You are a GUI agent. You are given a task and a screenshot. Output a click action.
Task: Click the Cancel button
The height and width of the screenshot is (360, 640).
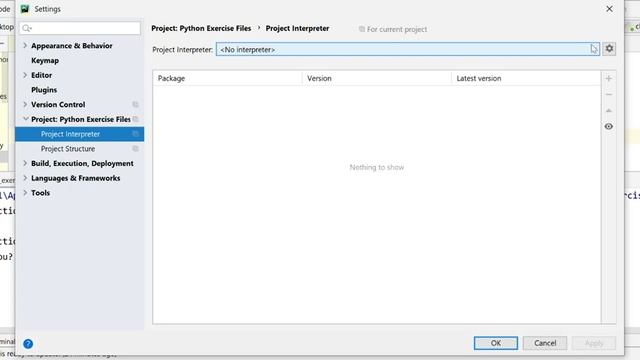[x=545, y=343]
